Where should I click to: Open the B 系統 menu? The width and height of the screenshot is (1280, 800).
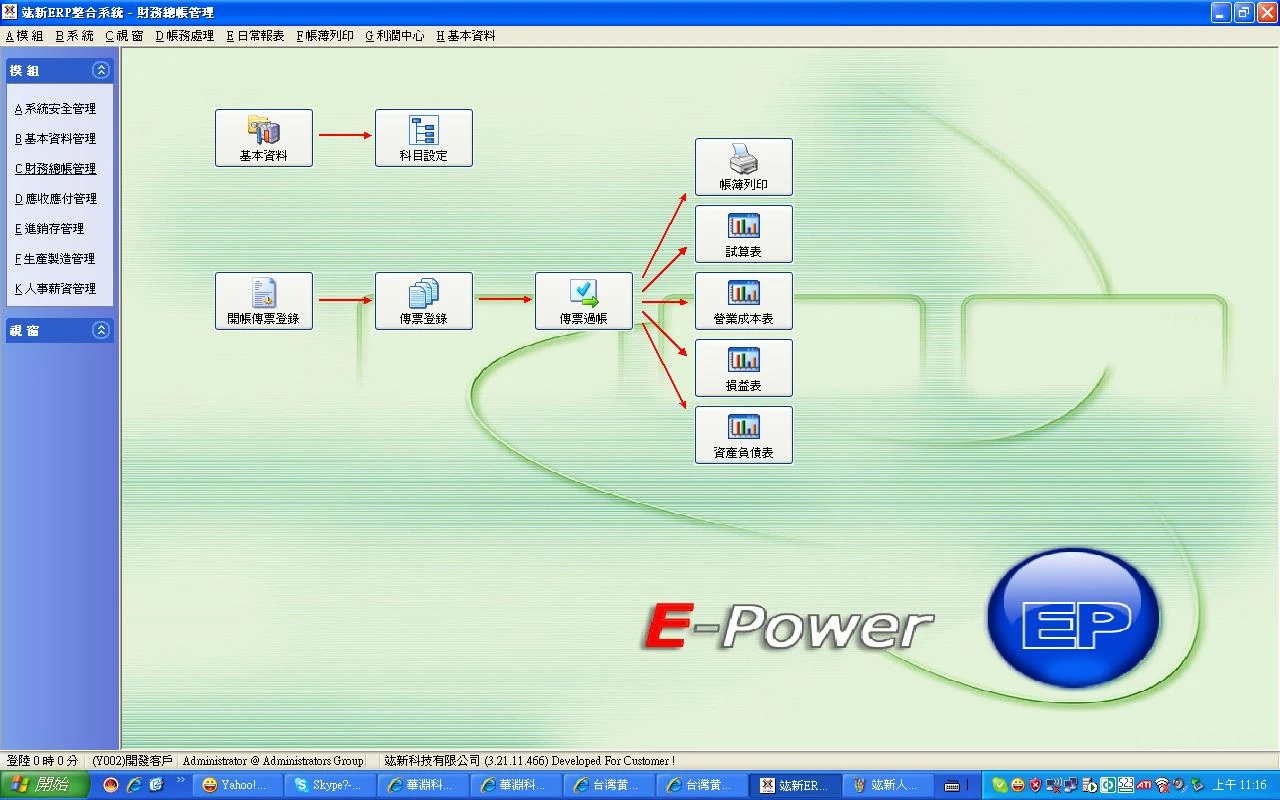[75, 36]
